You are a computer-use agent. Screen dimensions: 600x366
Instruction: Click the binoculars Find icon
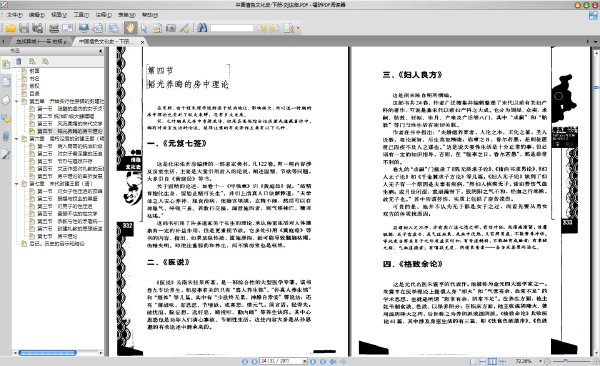pyautogui.click(x=202, y=28)
